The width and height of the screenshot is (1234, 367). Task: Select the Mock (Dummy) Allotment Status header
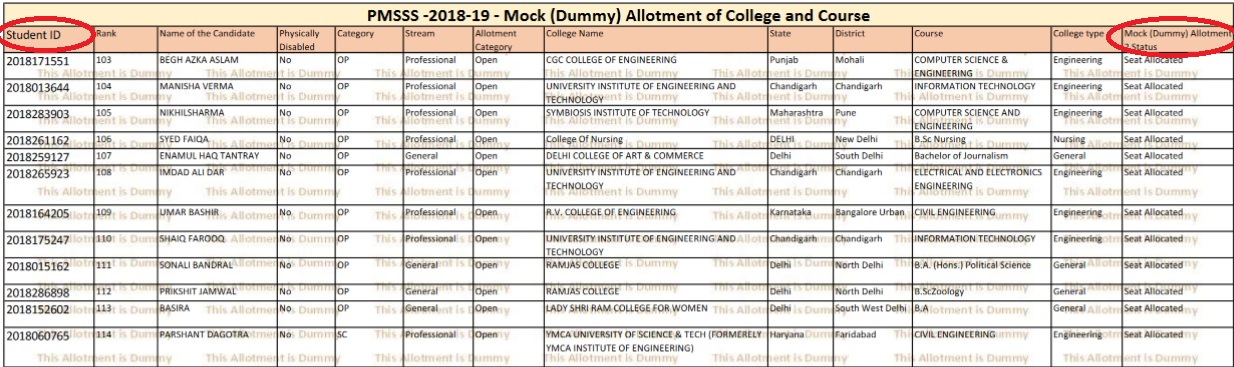coord(1177,39)
